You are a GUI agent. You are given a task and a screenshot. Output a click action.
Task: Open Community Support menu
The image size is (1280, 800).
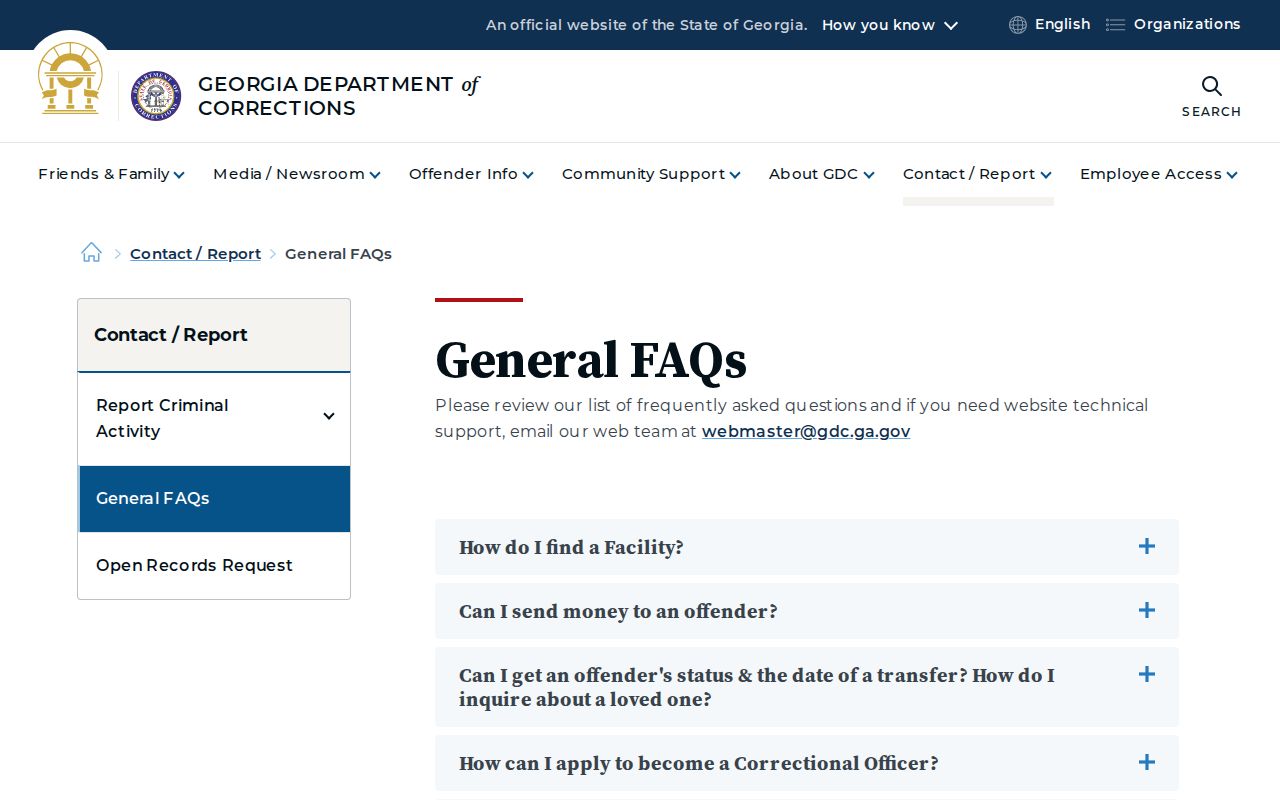(x=651, y=174)
